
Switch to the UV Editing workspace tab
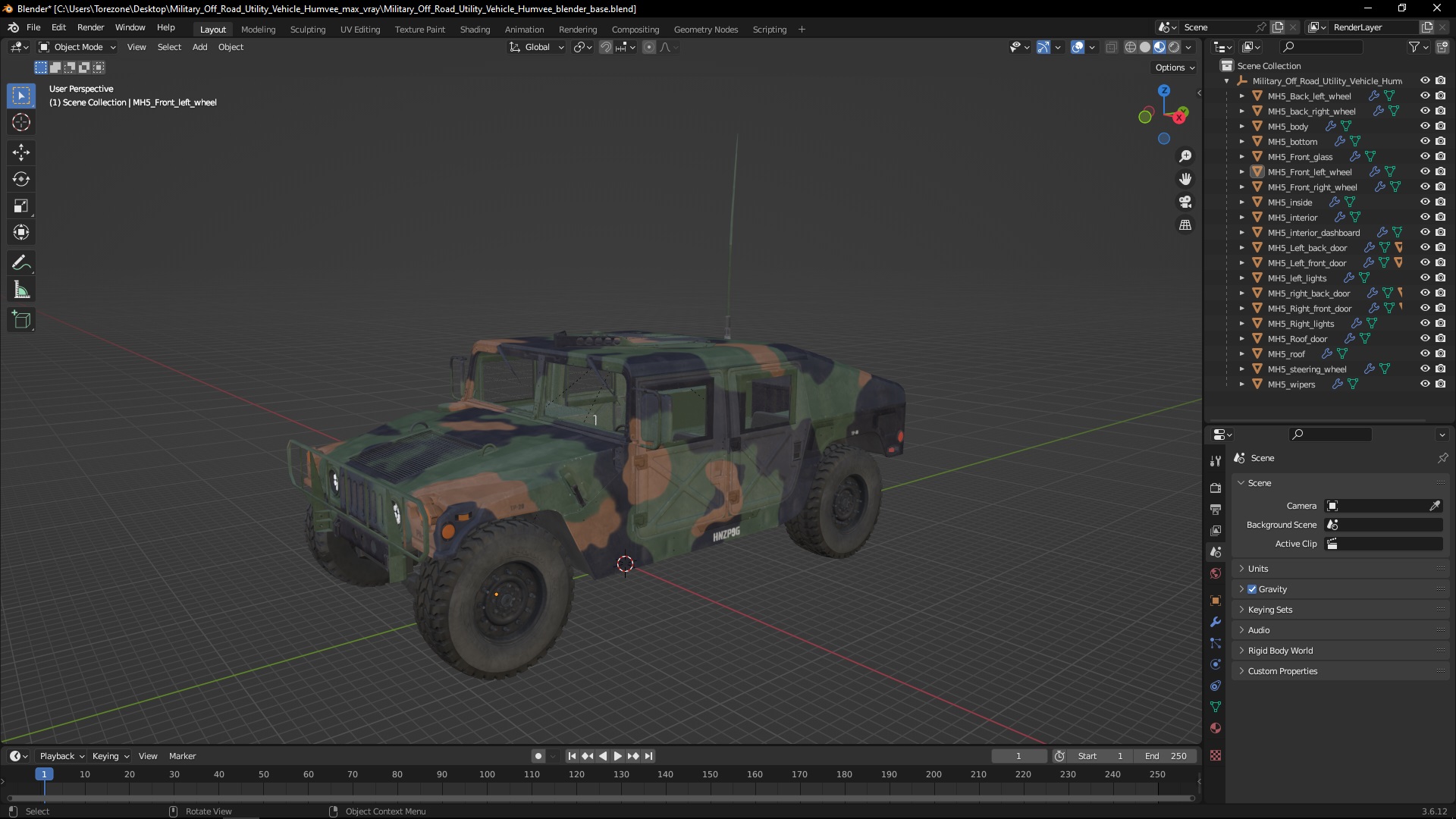point(360,30)
